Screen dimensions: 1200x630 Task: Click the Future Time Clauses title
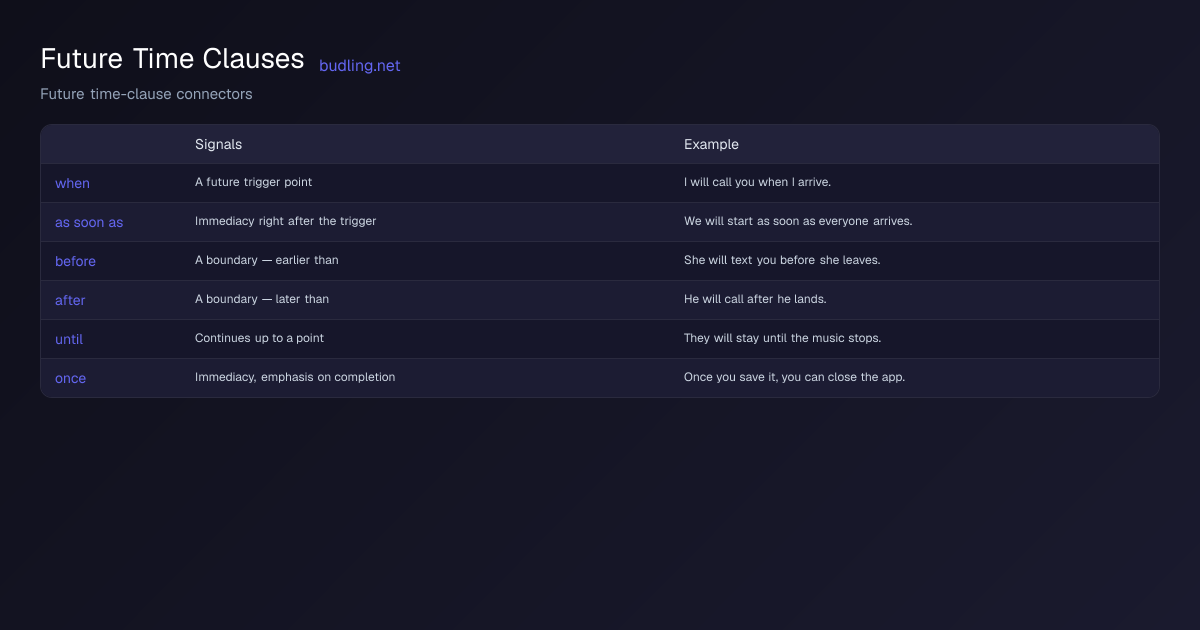click(172, 59)
